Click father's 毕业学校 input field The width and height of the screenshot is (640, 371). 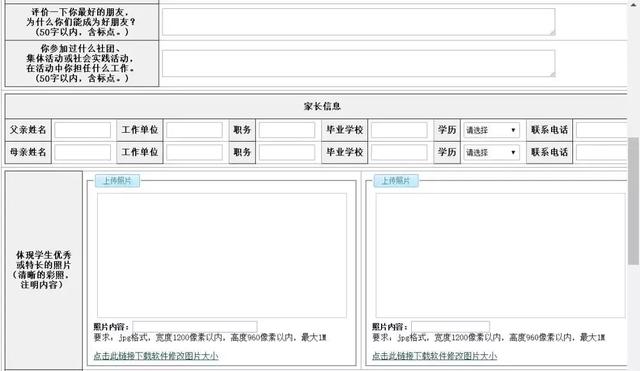pyautogui.click(x=399, y=130)
